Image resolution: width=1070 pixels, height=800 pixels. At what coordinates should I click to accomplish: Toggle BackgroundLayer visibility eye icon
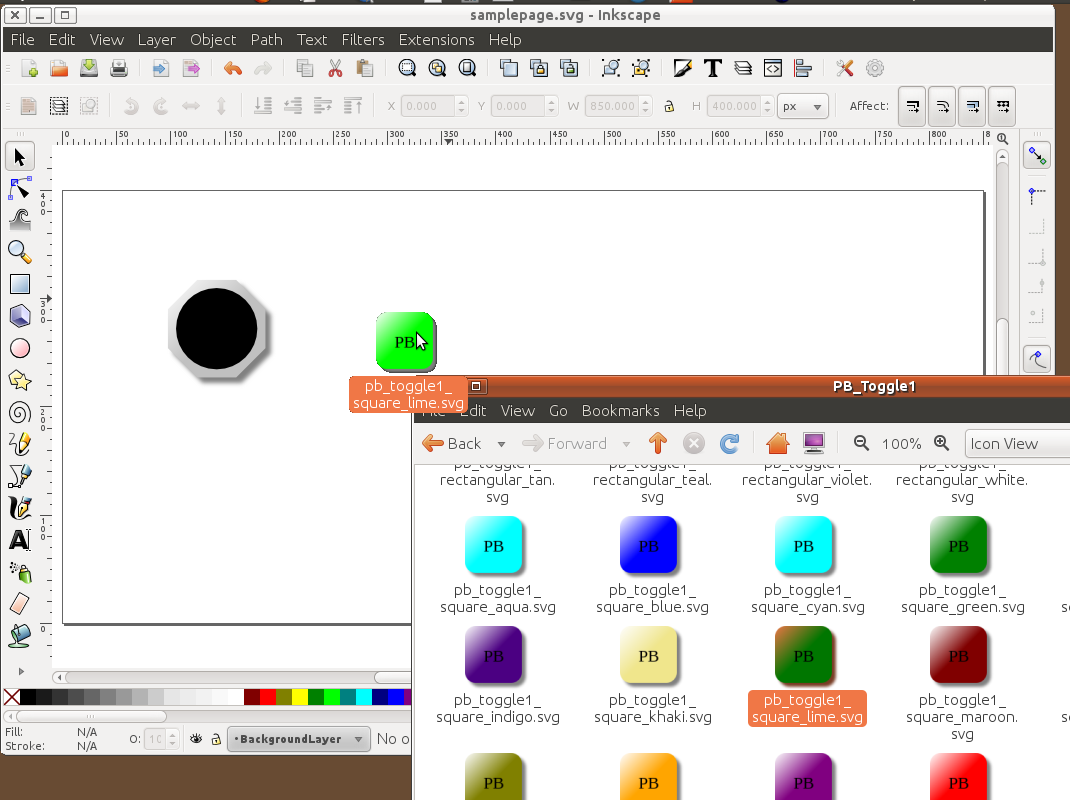click(197, 739)
